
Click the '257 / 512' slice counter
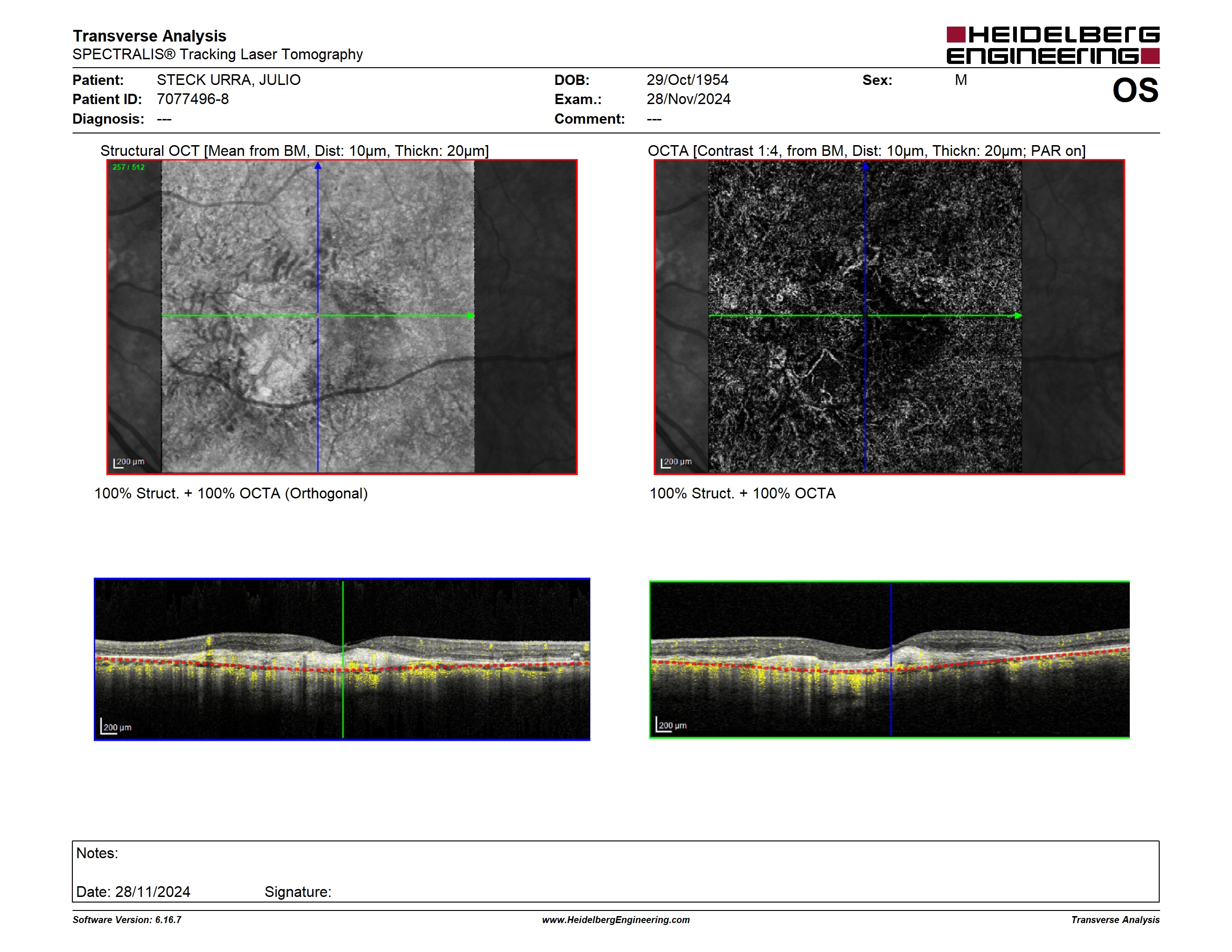point(129,167)
